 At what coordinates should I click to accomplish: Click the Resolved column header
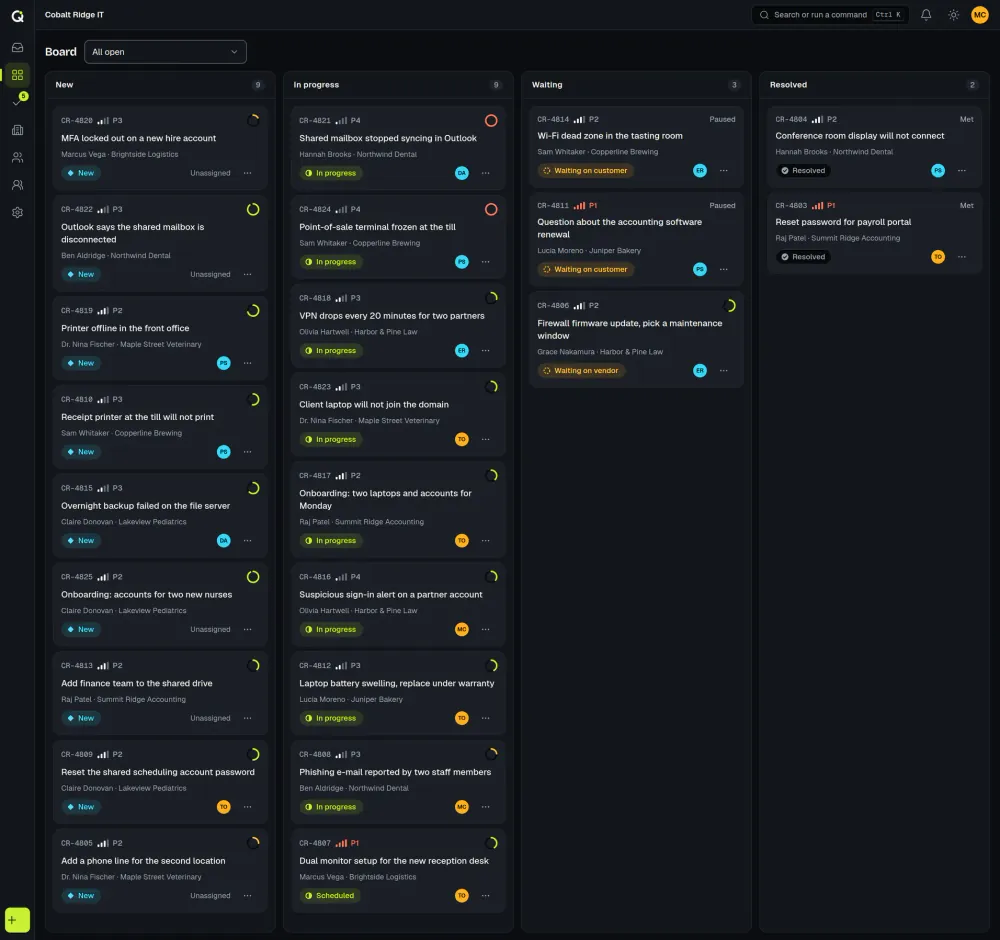click(788, 85)
